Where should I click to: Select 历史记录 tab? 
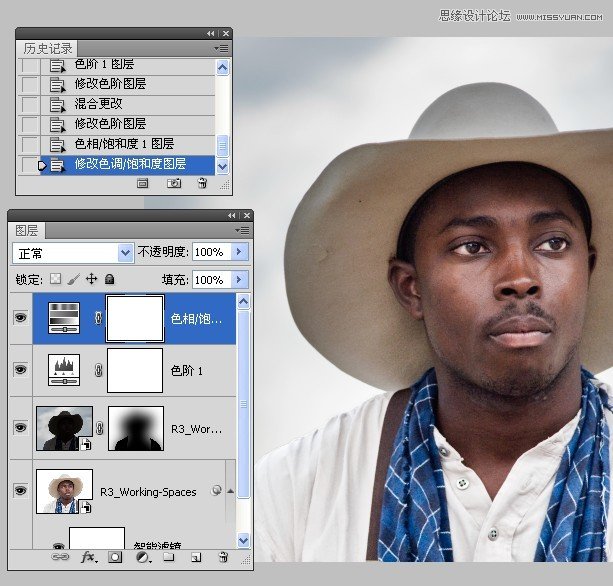tap(47, 48)
